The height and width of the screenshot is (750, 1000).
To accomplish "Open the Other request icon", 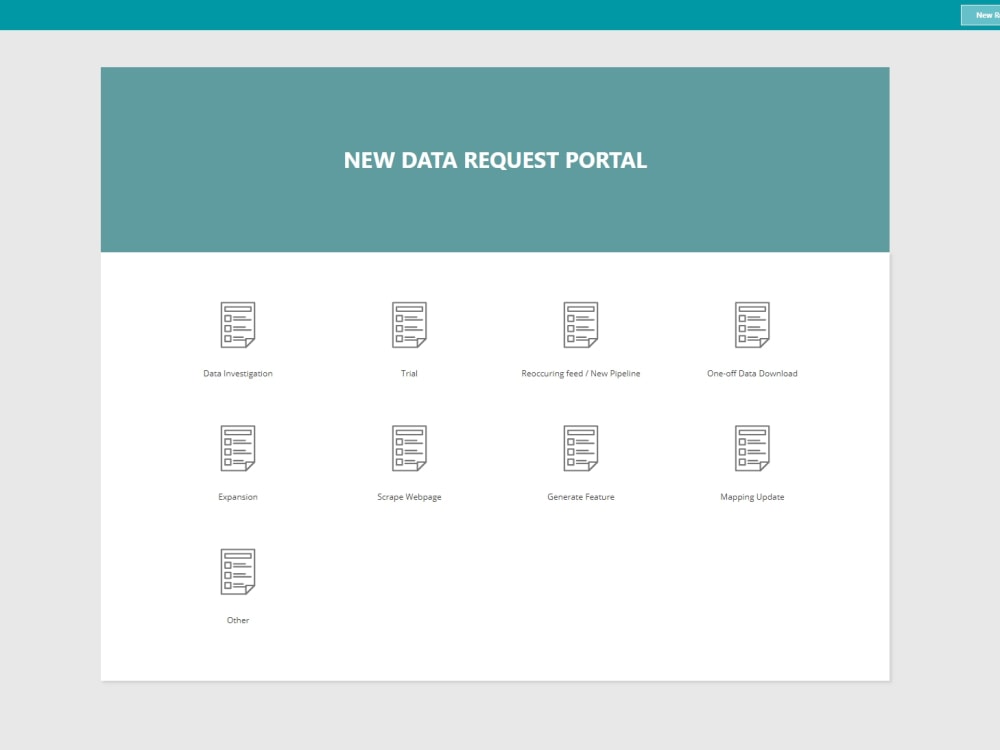I will click(x=238, y=571).
